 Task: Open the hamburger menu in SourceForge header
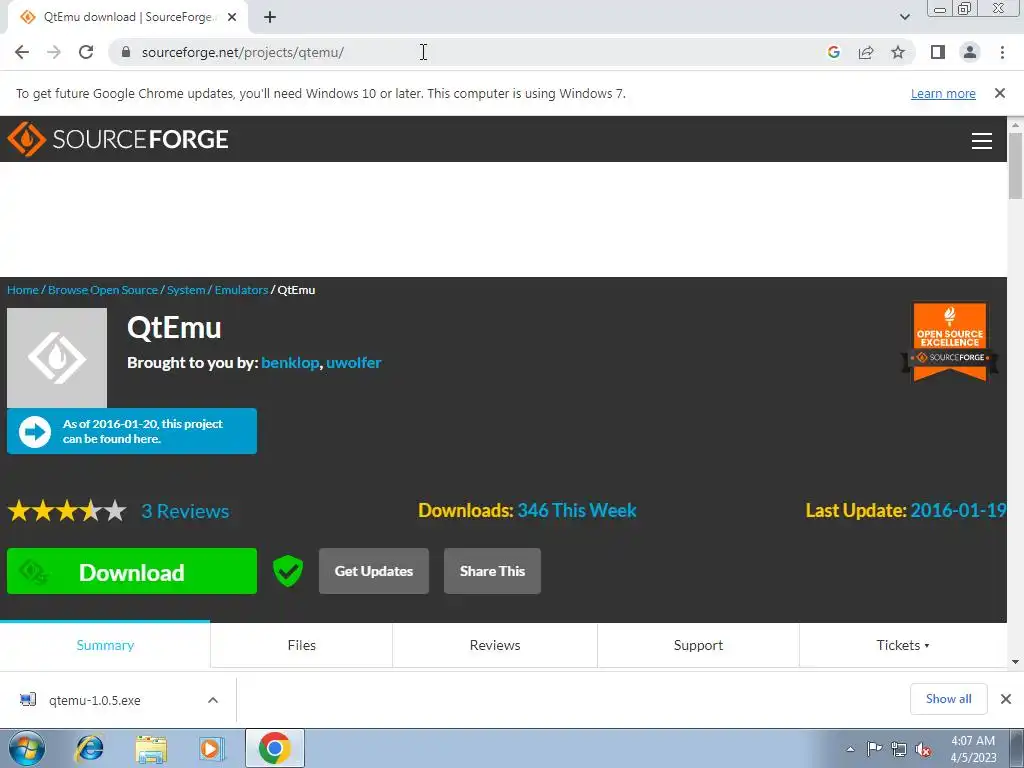982,140
